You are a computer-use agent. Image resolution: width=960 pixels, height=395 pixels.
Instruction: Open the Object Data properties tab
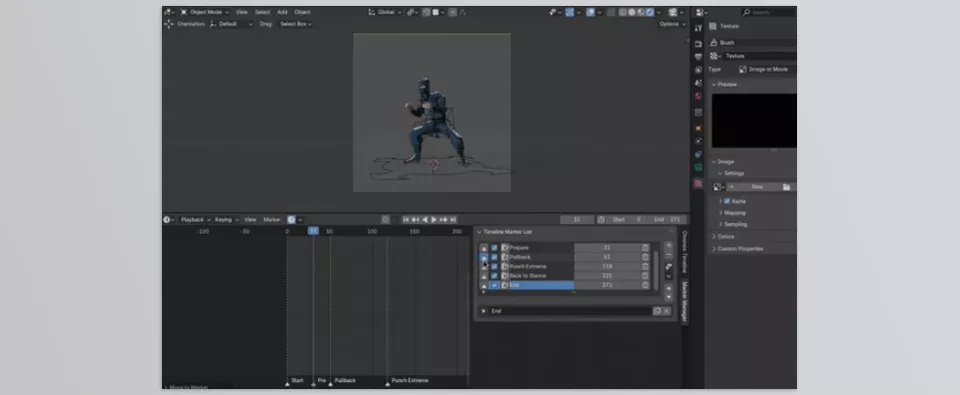[698, 167]
